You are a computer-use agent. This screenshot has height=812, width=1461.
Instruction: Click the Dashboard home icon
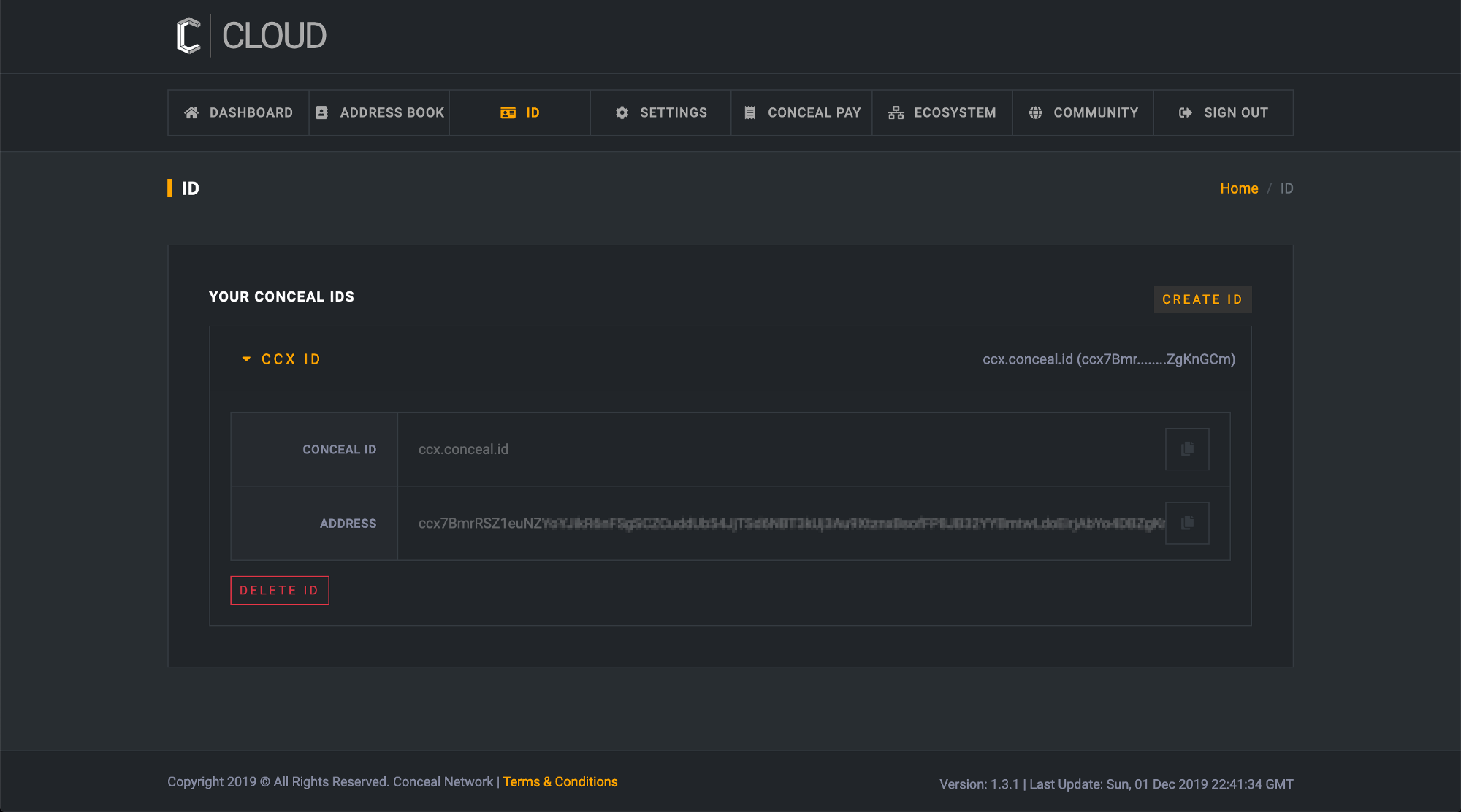pos(191,112)
